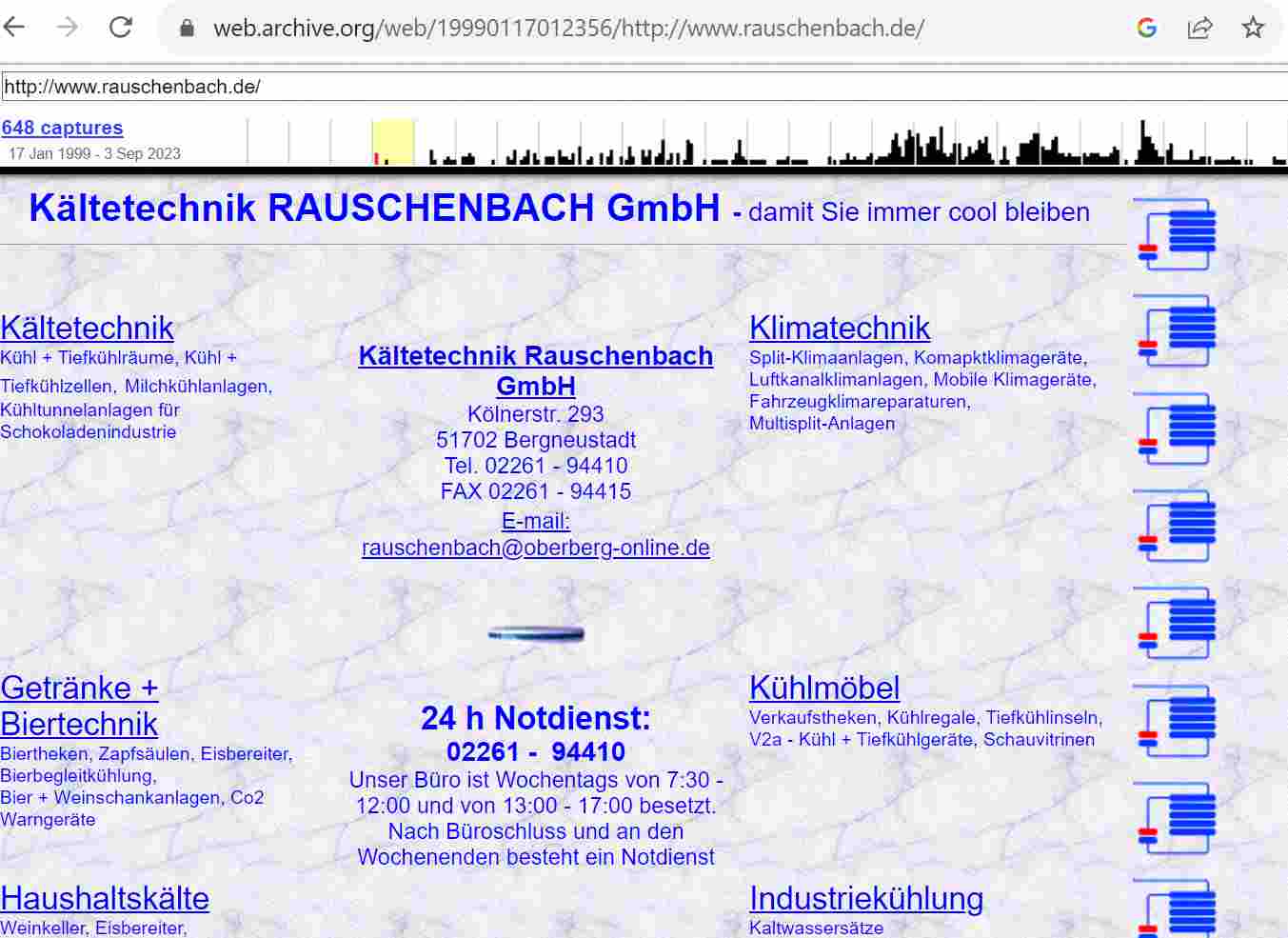Open the Haushaltskälte link
This screenshot has width=1288, height=938.
[x=105, y=898]
